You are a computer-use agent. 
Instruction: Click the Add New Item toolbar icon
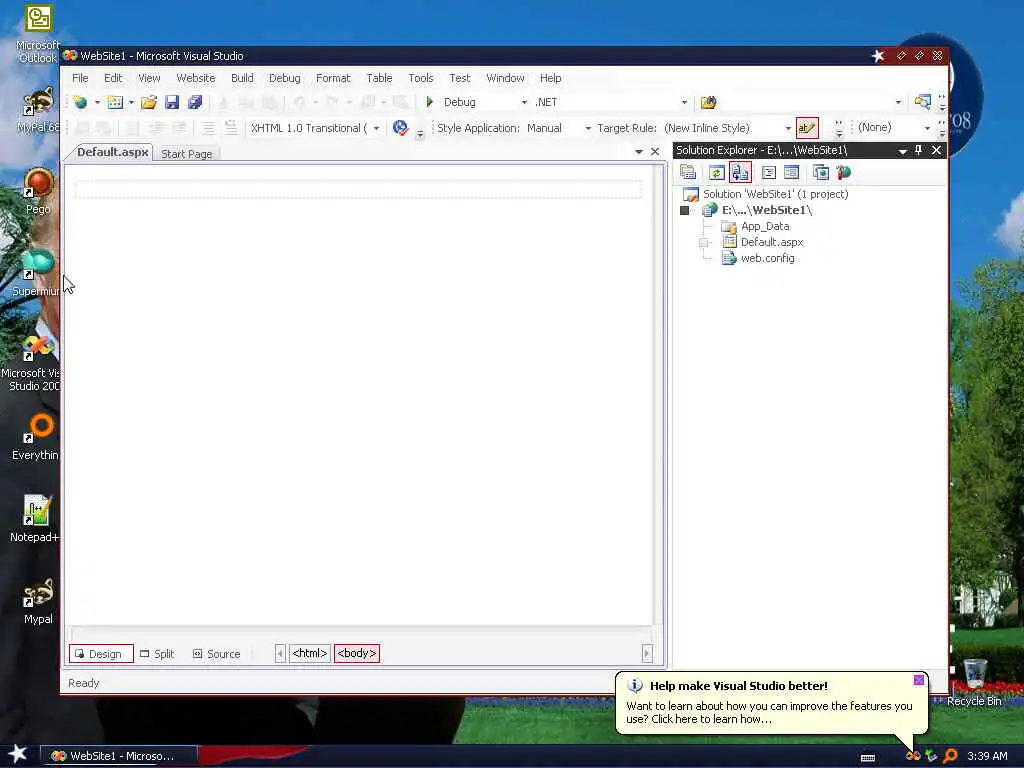115,103
